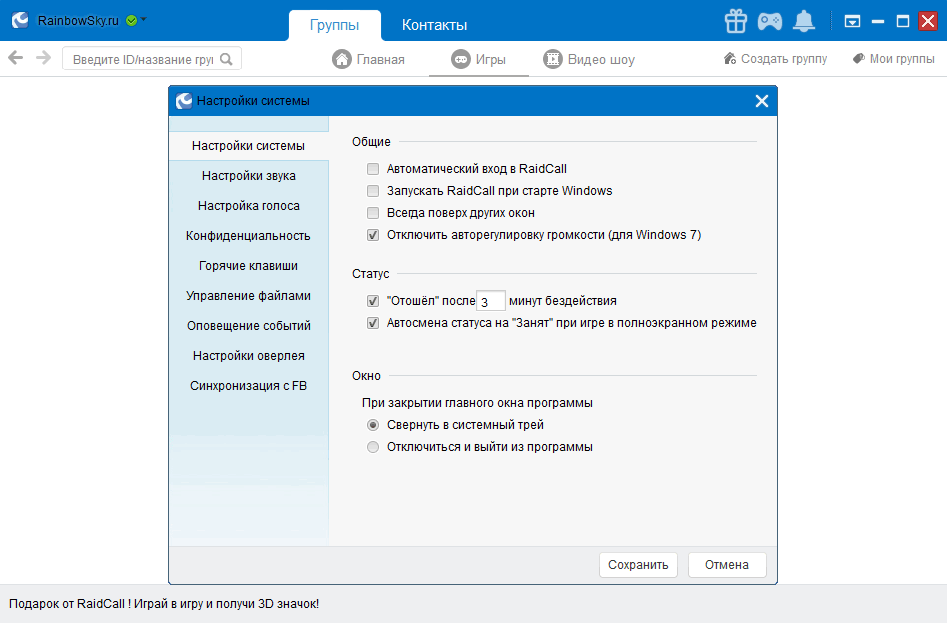Open Конфиденциальность settings
The height and width of the screenshot is (623, 947).
point(248,235)
